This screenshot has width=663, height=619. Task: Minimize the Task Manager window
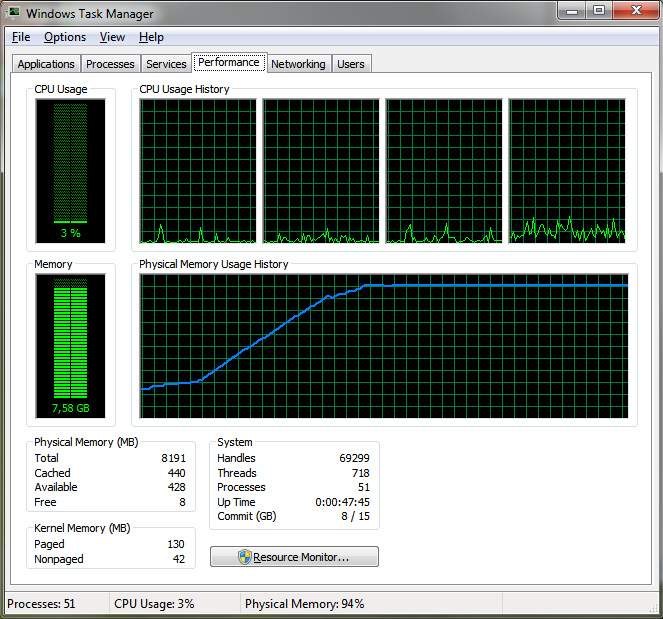point(572,11)
